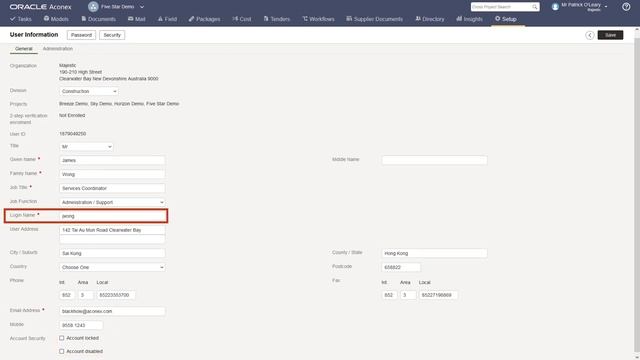Image resolution: width=640 pixels, height=360 pixels.
Task: Open the Division Construction dropdown
Action: pyautogui.click(x=89, y=91)
